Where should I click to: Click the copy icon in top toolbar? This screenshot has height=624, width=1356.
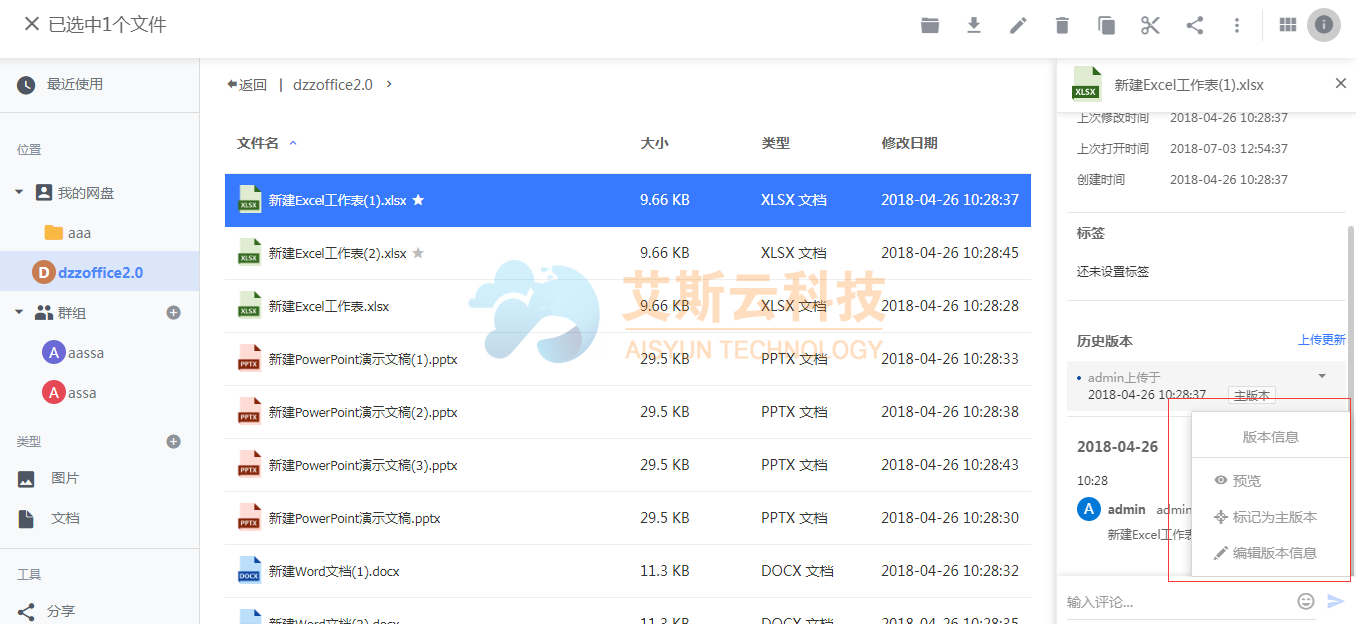pos(1106,25)
